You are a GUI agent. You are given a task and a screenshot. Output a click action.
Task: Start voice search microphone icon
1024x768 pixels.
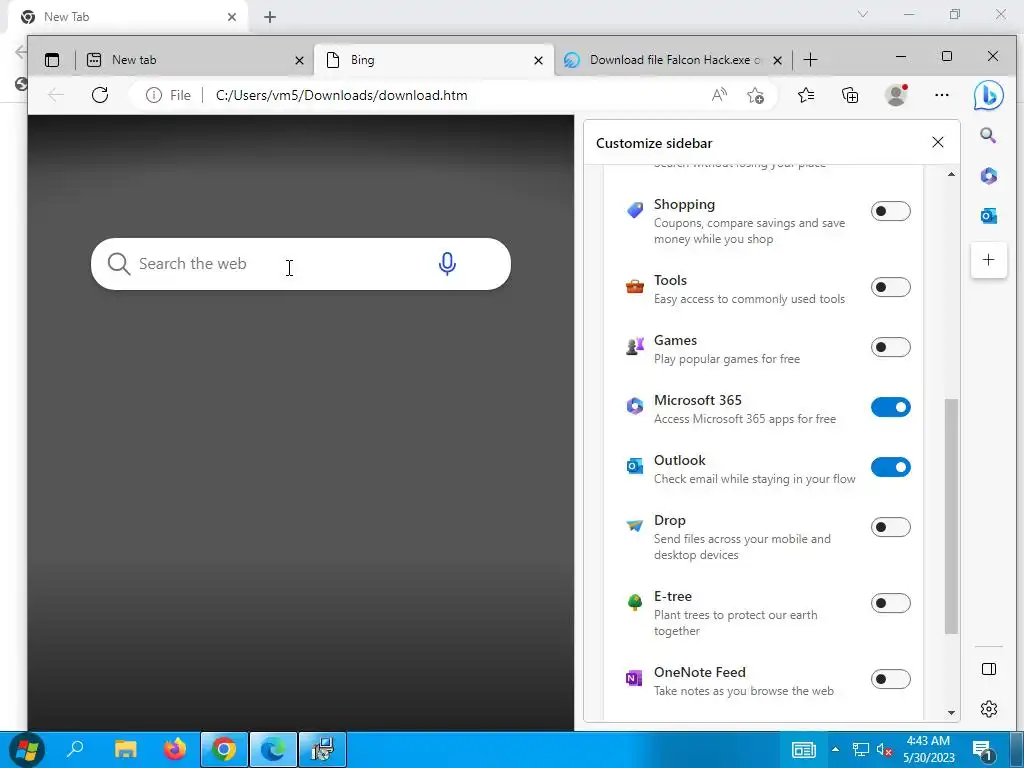pyautogui.click(x=447, y=264)
